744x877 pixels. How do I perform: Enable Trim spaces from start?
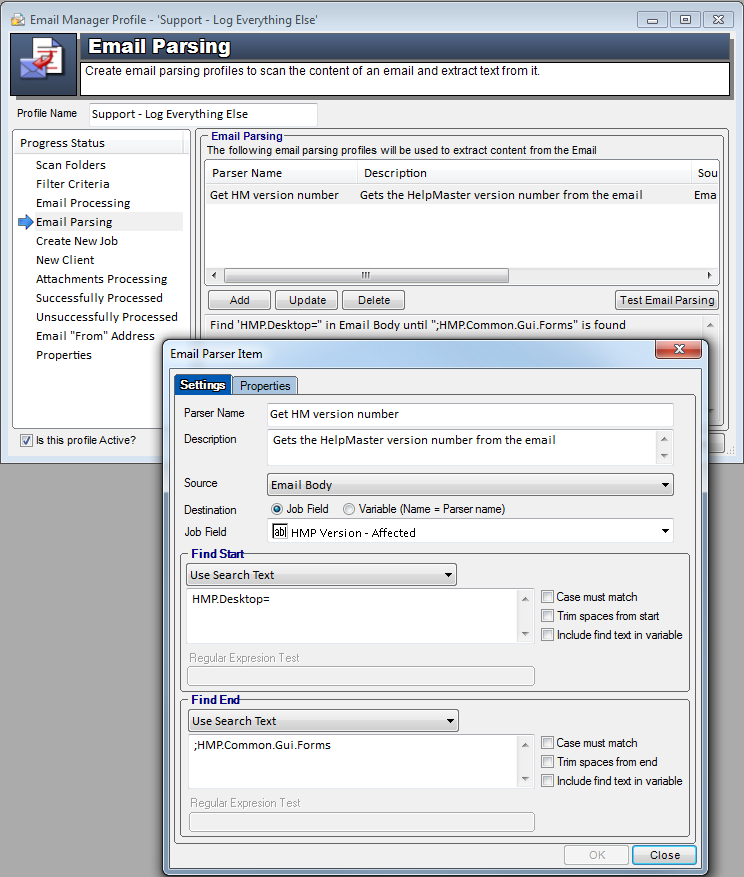pos(547,616)
